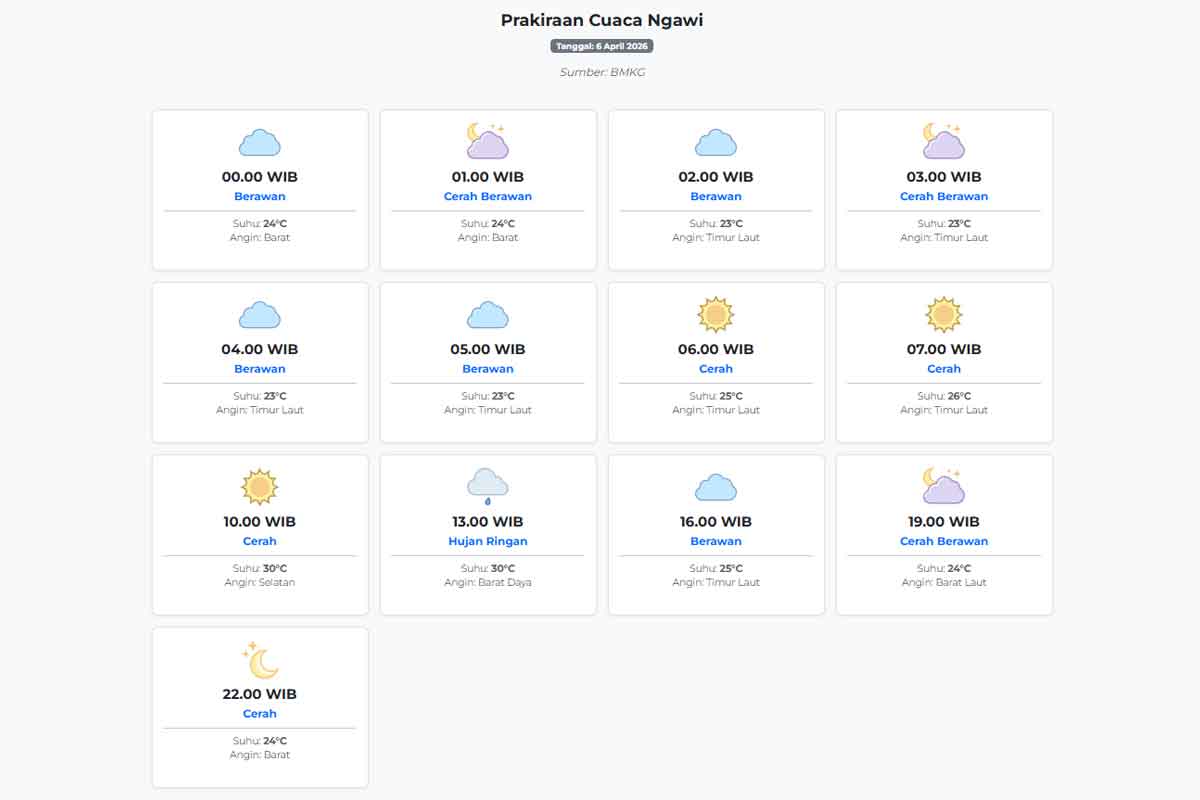Click Angin: Barat Daya wind text
1200x800 pixels.
click(488, 582)
